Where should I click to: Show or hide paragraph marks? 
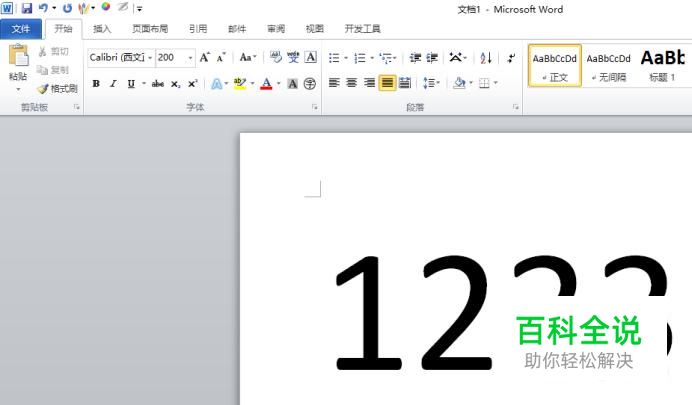click(x=511, y=58)
